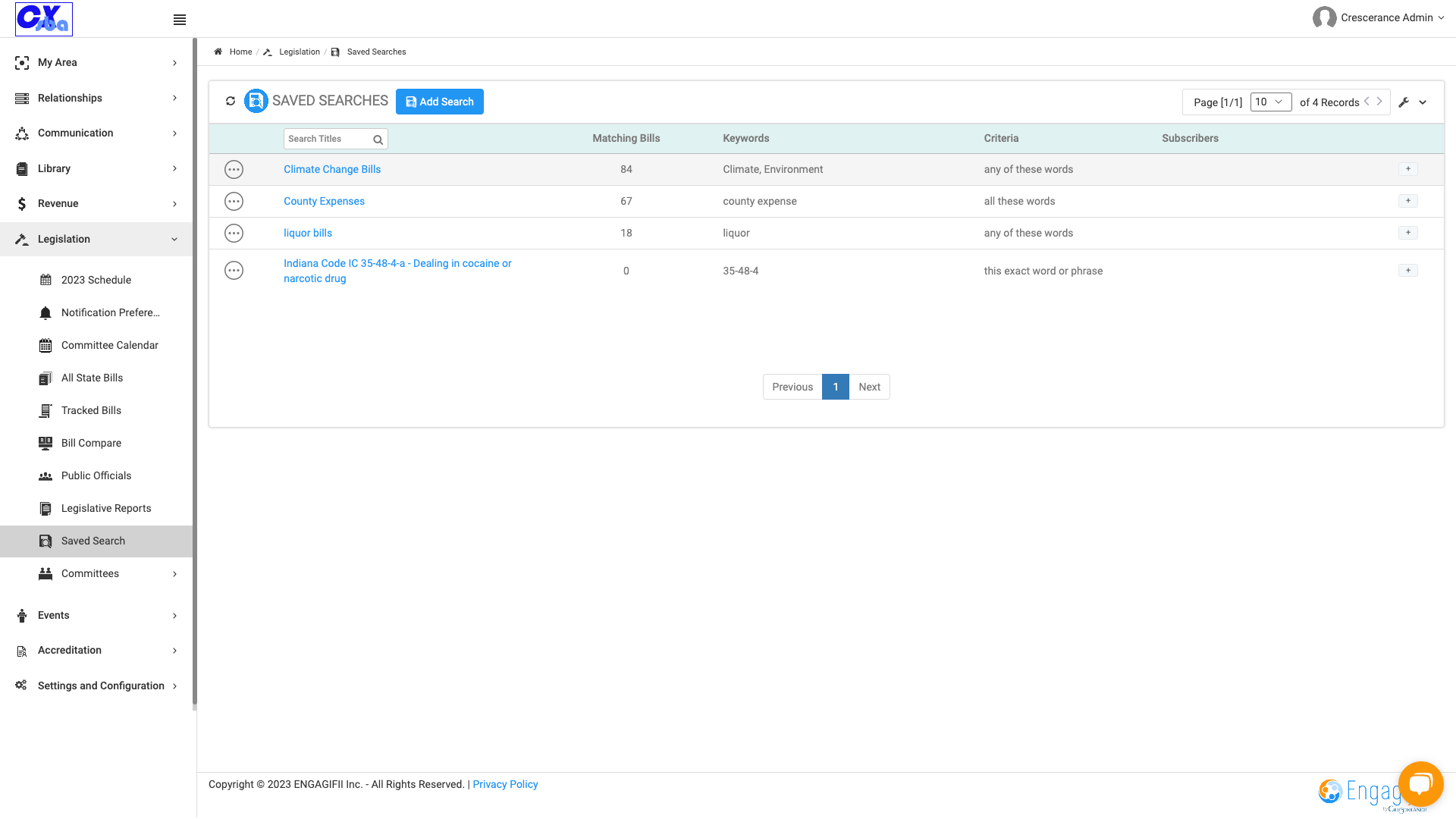Image resolution: width=1456 pixels, height=819 pixels.
Task: Open row options for County Expenses
Action: tap(234, 201)
